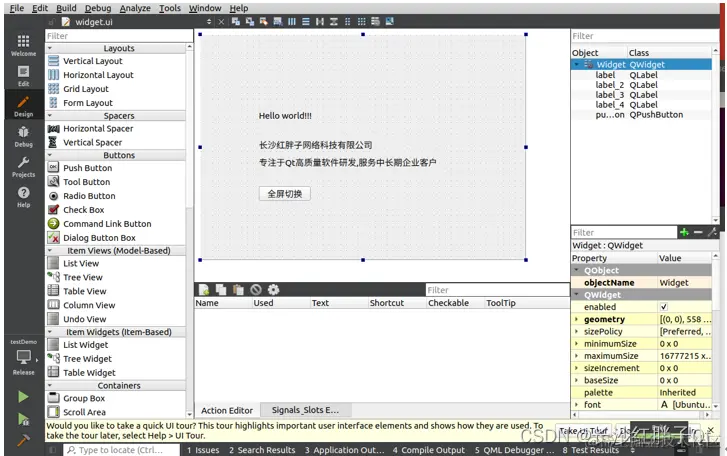Select label_3 in the object inspector
Screen dimensions: 727x456
641,95
